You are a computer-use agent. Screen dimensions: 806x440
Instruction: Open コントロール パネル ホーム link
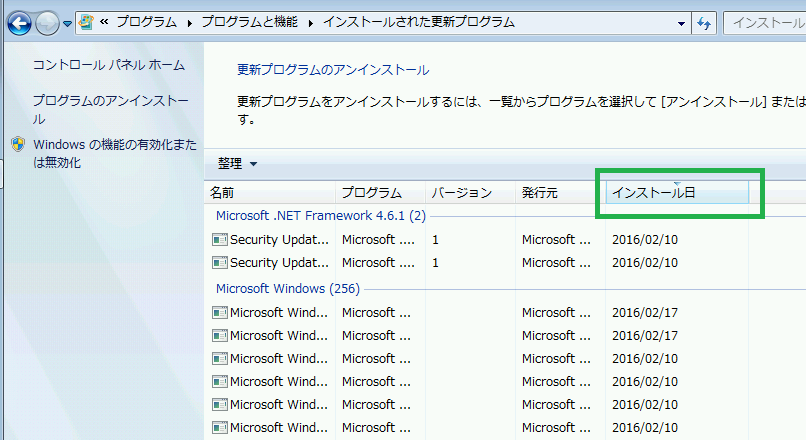[109, 65]
